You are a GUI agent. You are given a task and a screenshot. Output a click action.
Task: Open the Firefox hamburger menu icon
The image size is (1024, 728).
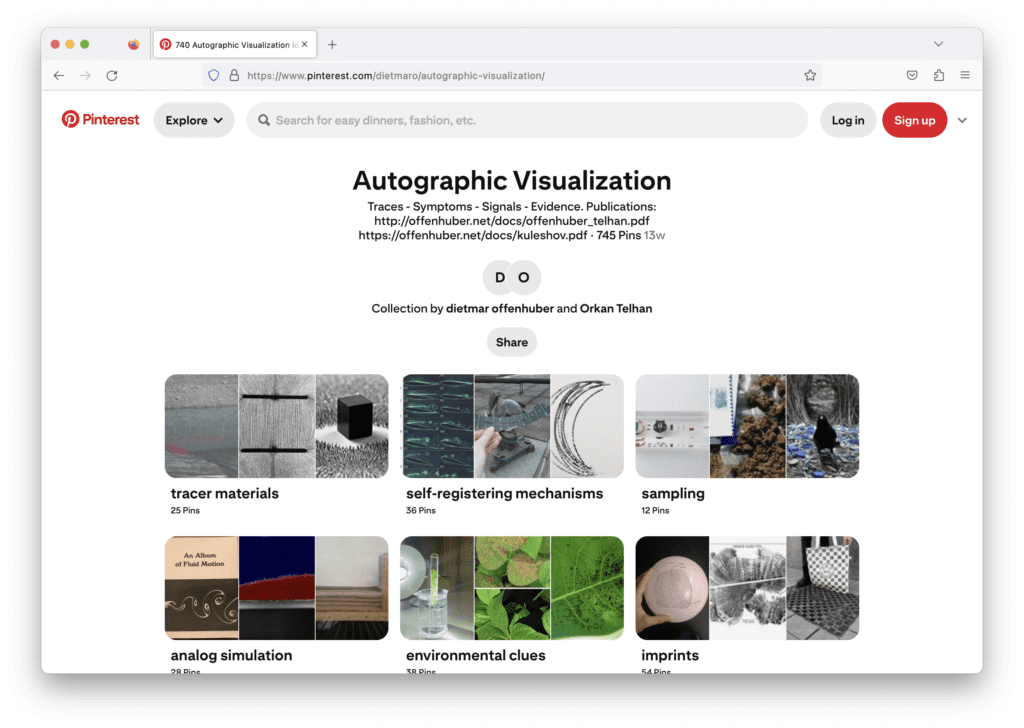(965, 75)
